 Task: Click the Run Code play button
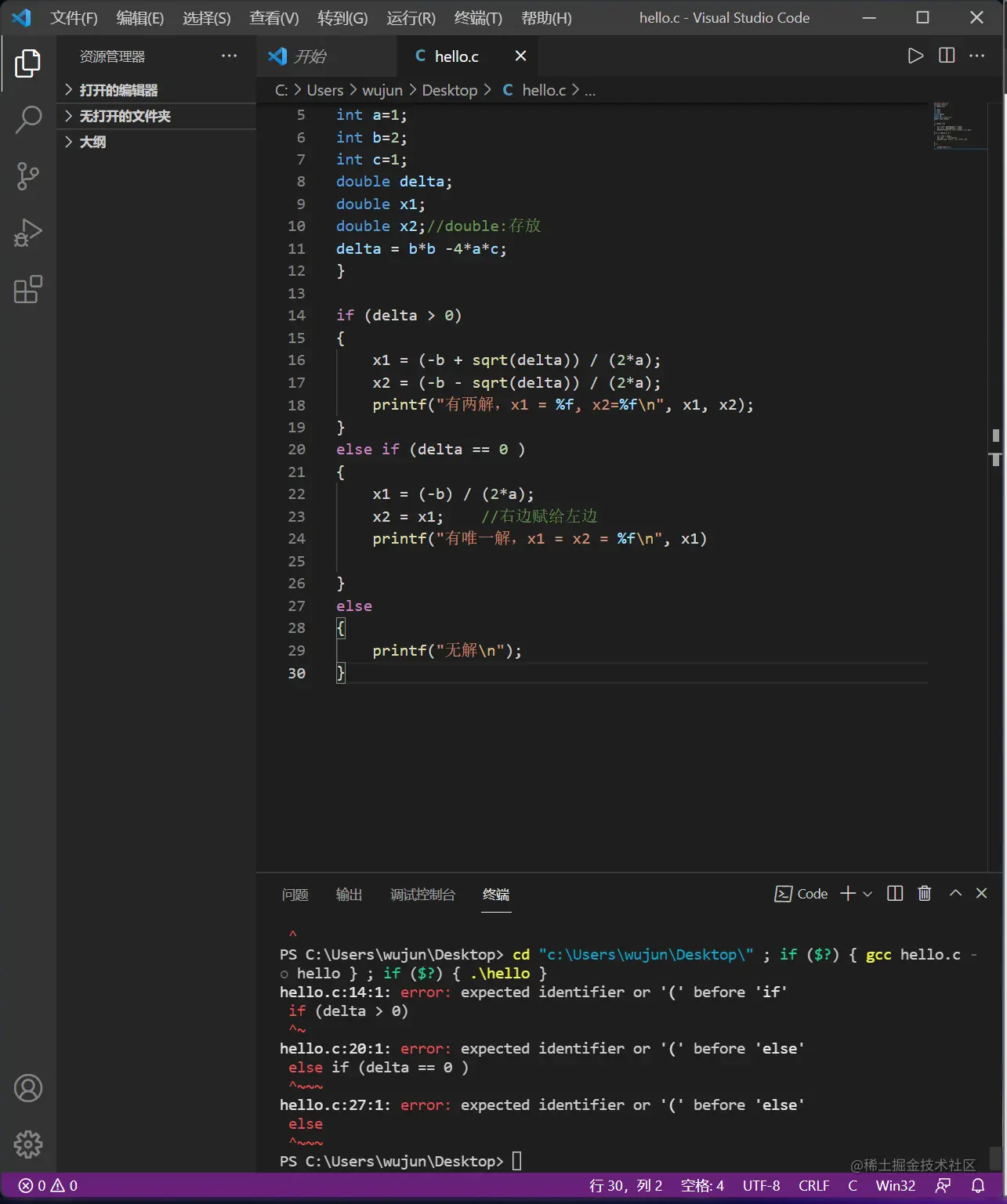coord(915,56)
